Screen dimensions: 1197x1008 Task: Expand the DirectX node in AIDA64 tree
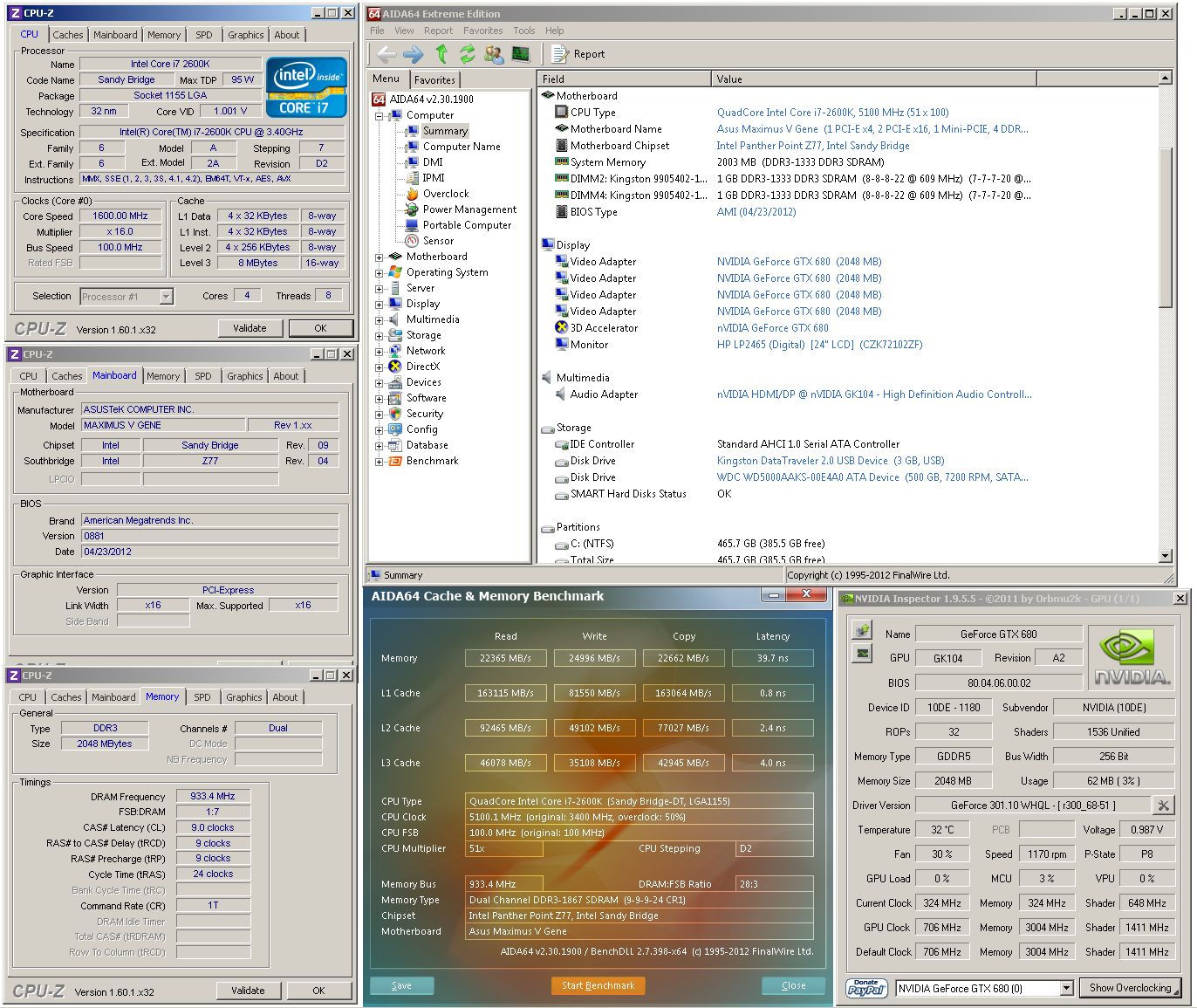tap(380, 367)
